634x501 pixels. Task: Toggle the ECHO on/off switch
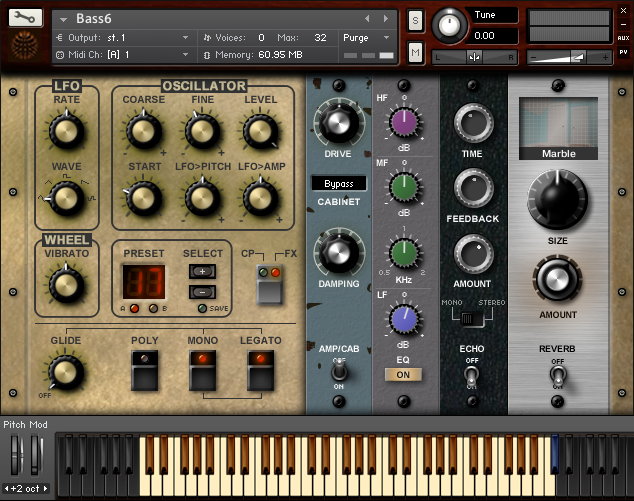[x=471, y=375]
